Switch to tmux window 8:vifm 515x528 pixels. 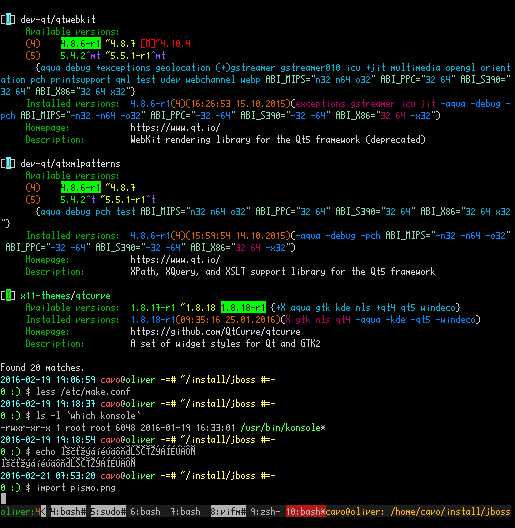click(228, 512)
